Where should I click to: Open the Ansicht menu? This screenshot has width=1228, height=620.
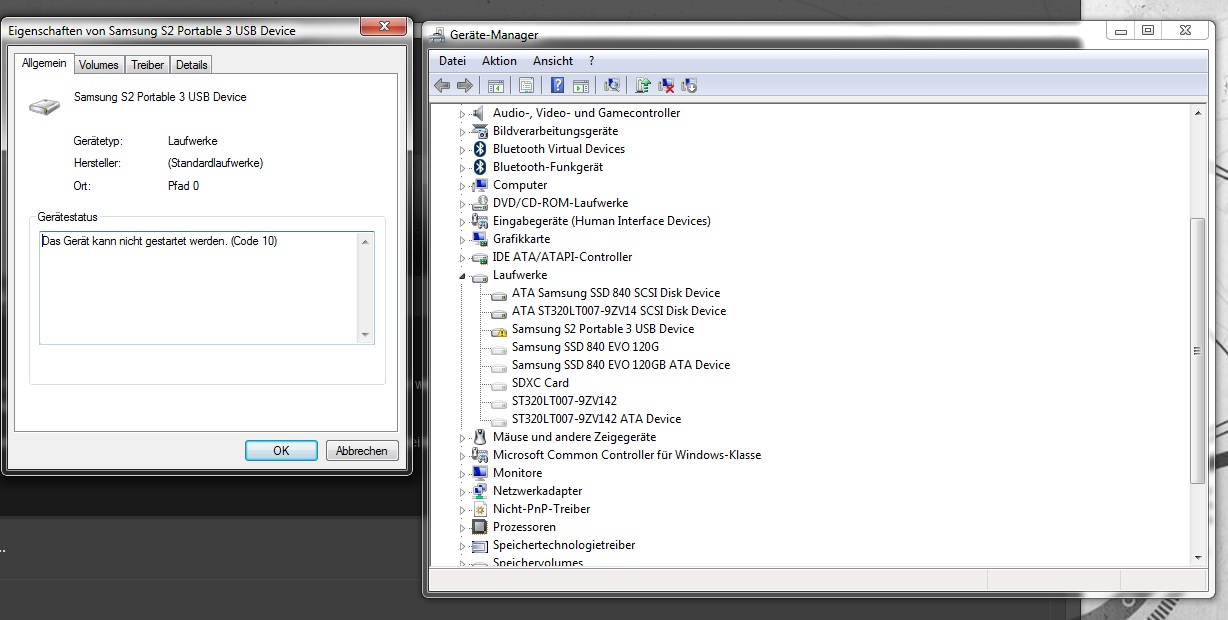553,61
